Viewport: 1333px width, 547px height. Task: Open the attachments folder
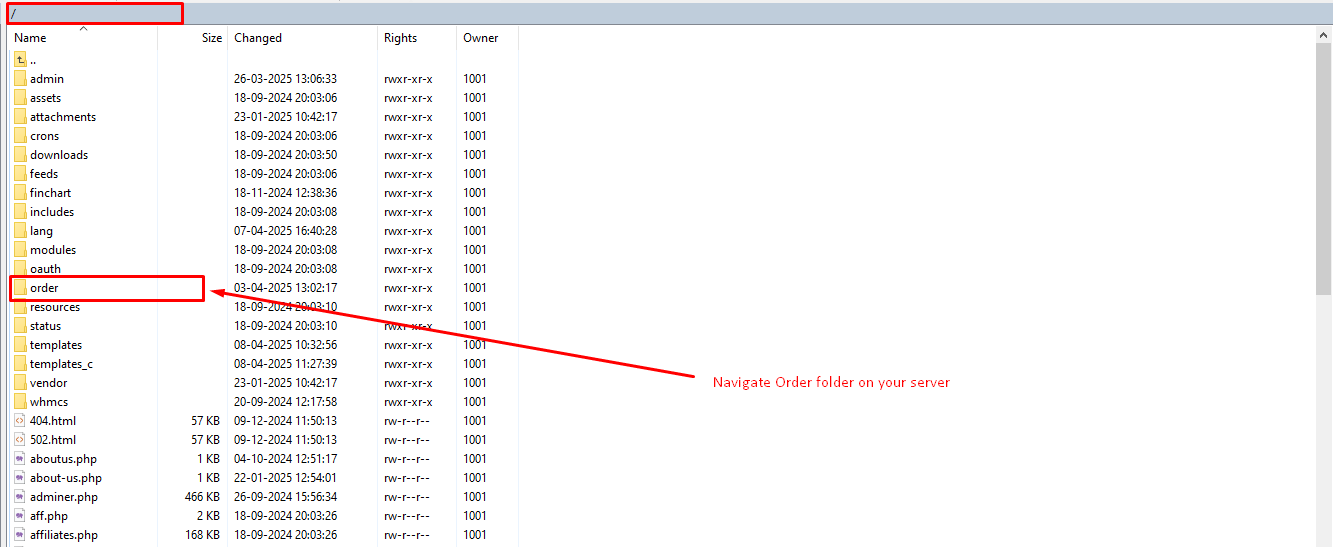[x=62, y=117]
